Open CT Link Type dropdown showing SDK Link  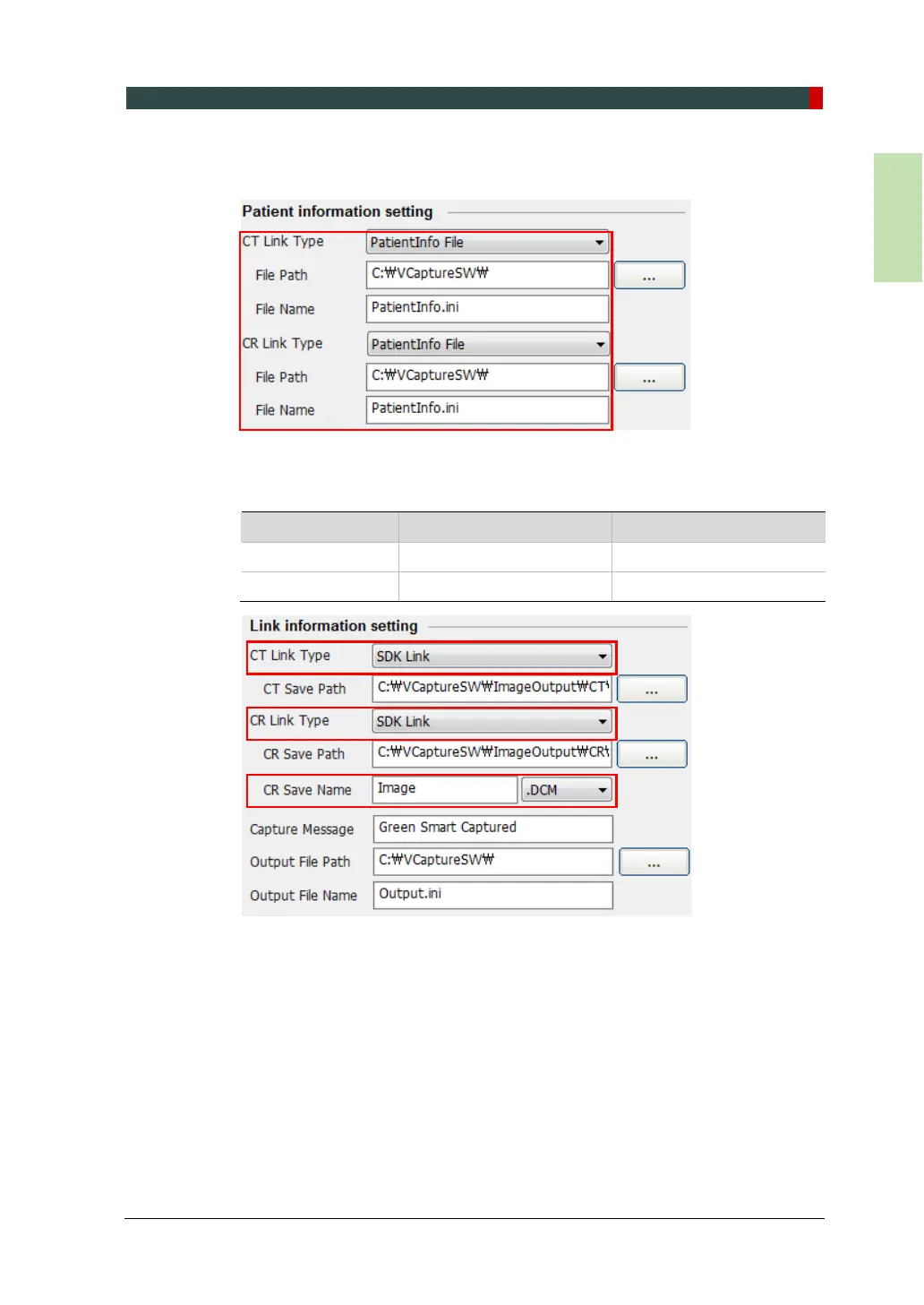point(492,657)
